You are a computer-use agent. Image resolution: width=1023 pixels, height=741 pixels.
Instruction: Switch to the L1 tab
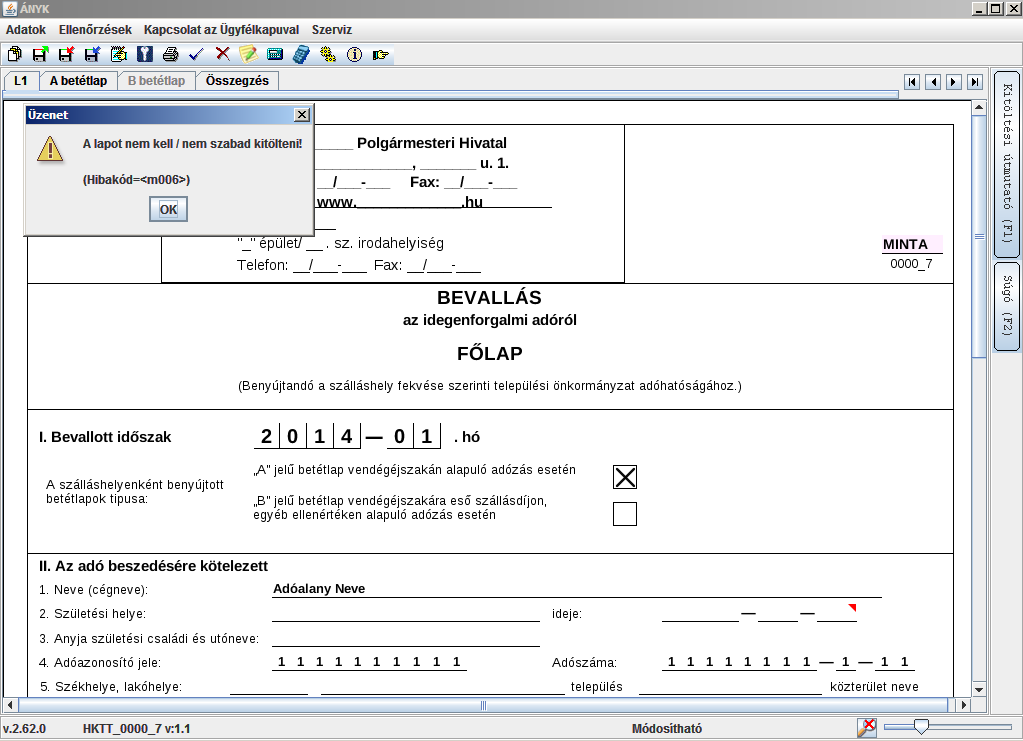tap(21, 81)
